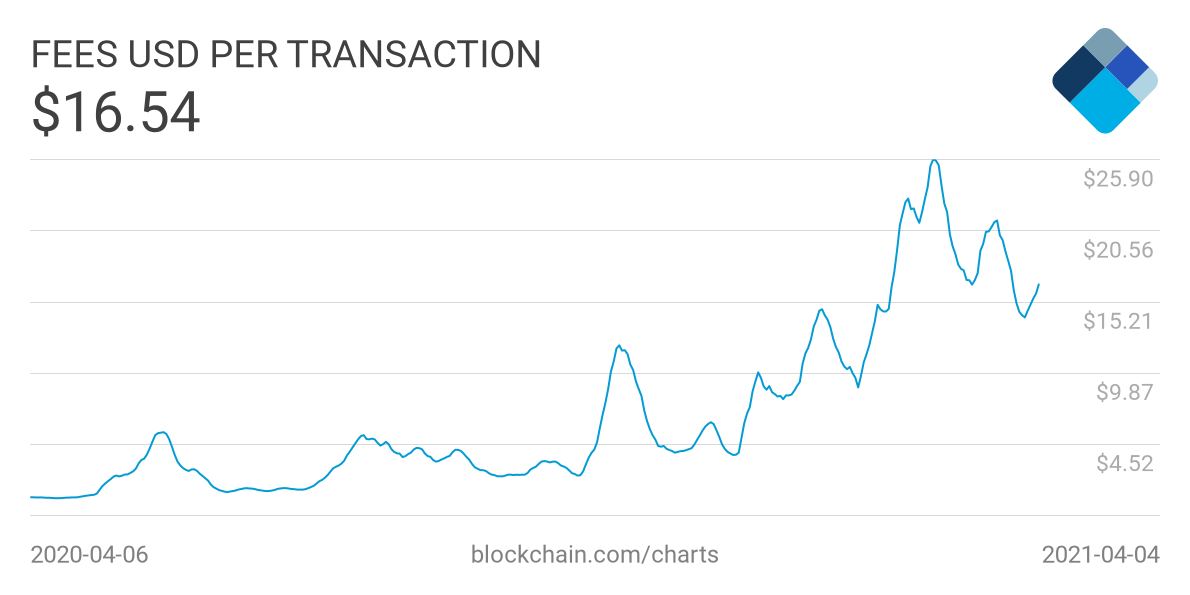Click the 2021-04-04 end date label

[1100, 554]
